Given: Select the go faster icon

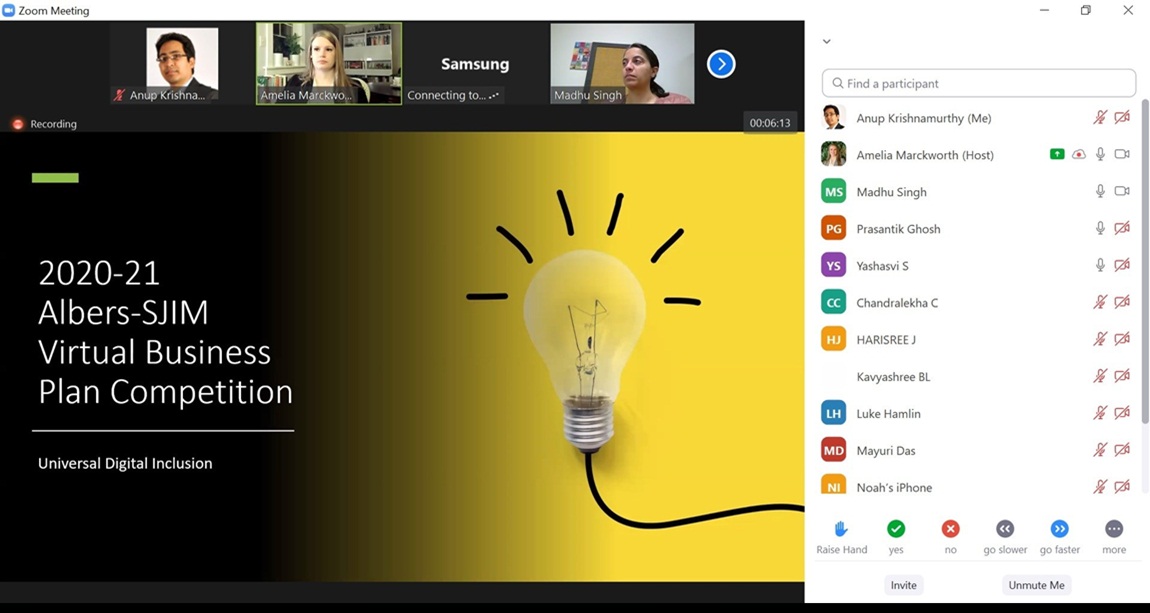Looking at the screenshot, I should coord(1059,529).
